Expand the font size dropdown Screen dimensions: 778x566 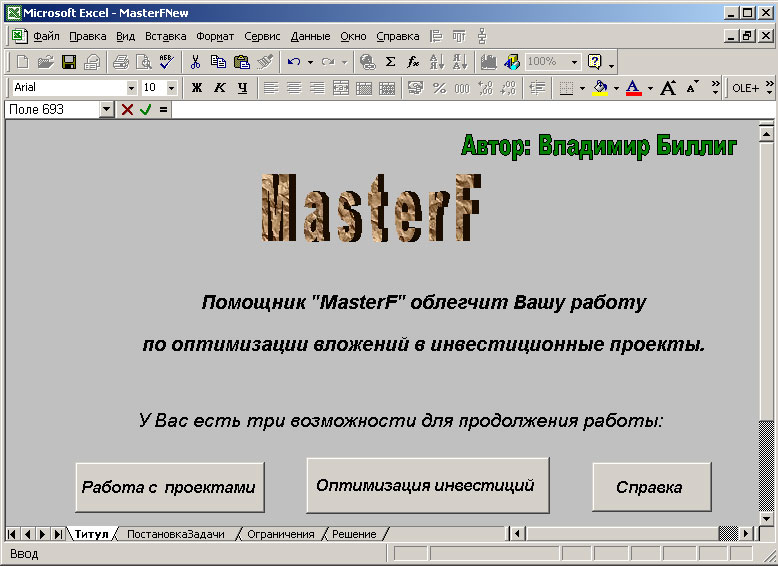click(x=172, y=88)
